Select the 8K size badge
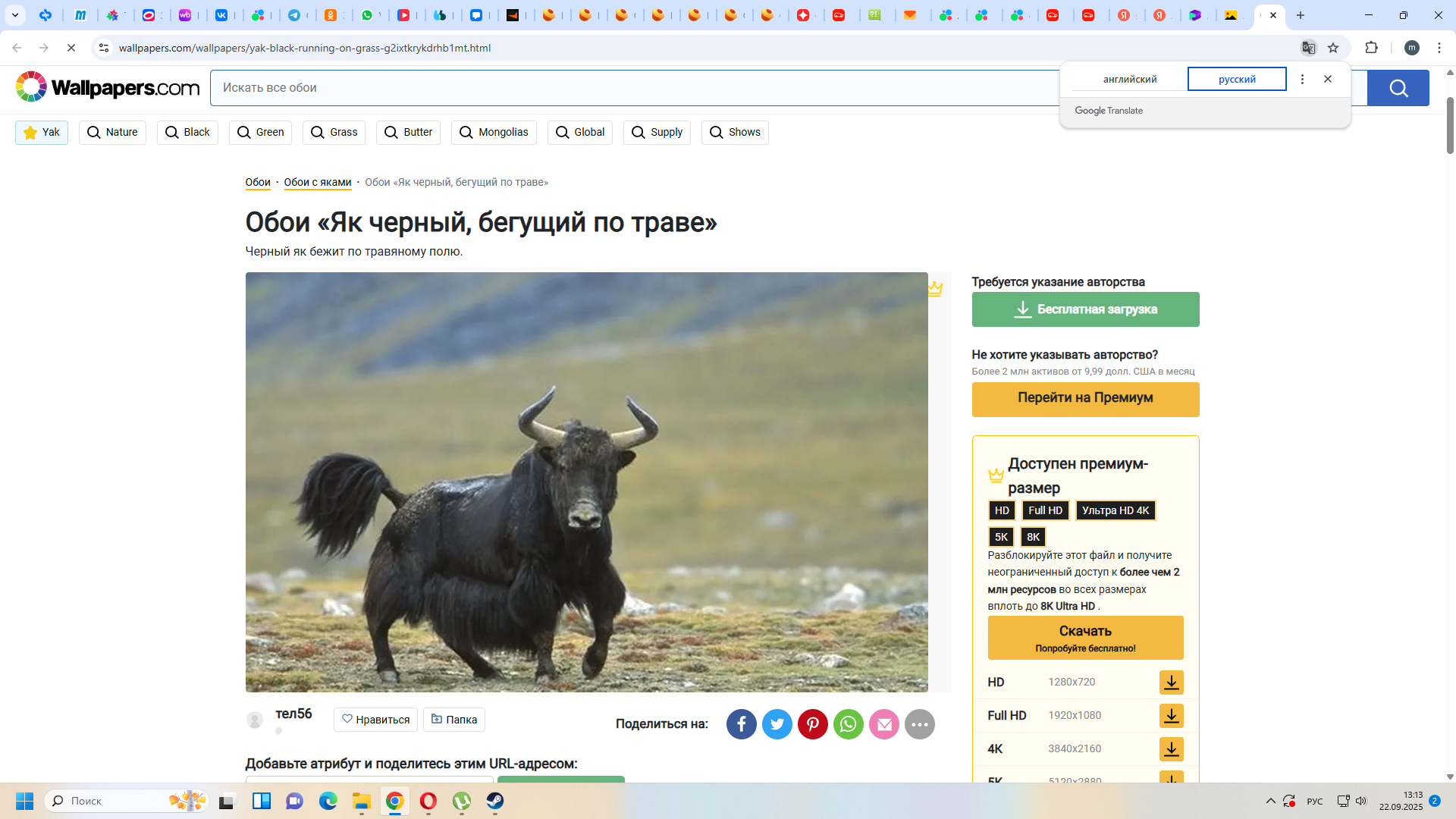This screenshot has height=819, width=1456. click(1033, 537)
